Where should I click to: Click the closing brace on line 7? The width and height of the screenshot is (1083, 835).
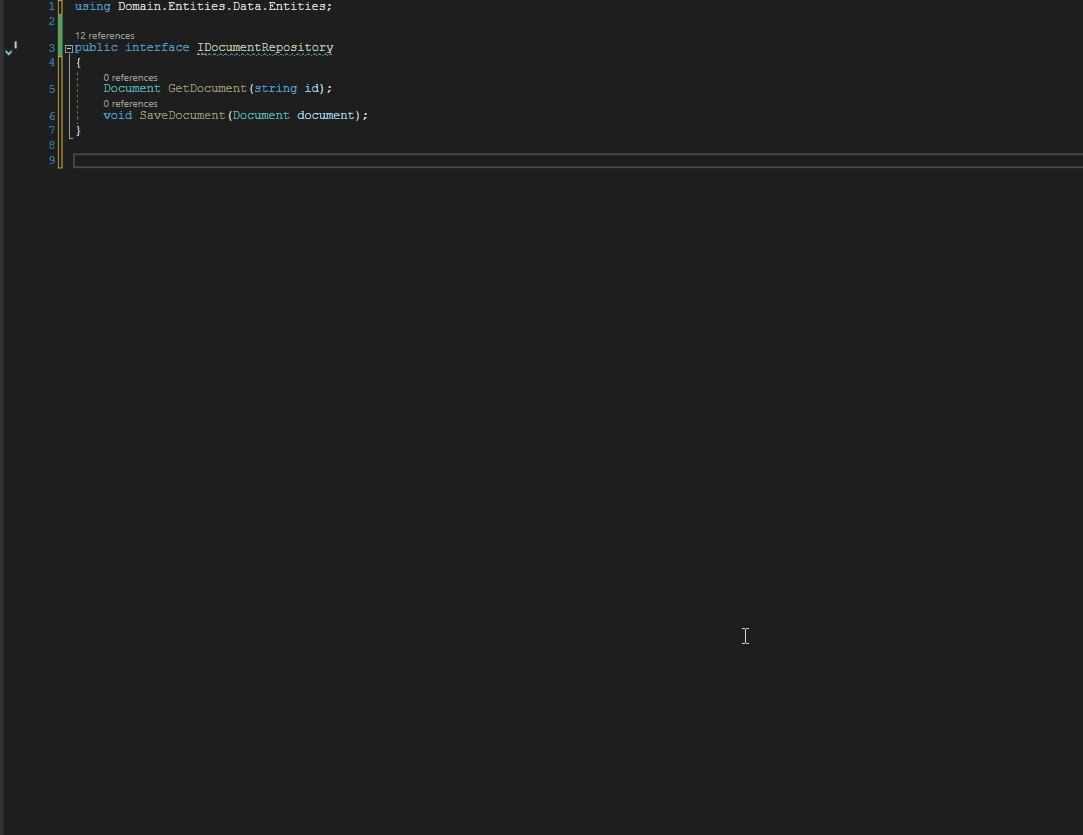click(78, 130)
